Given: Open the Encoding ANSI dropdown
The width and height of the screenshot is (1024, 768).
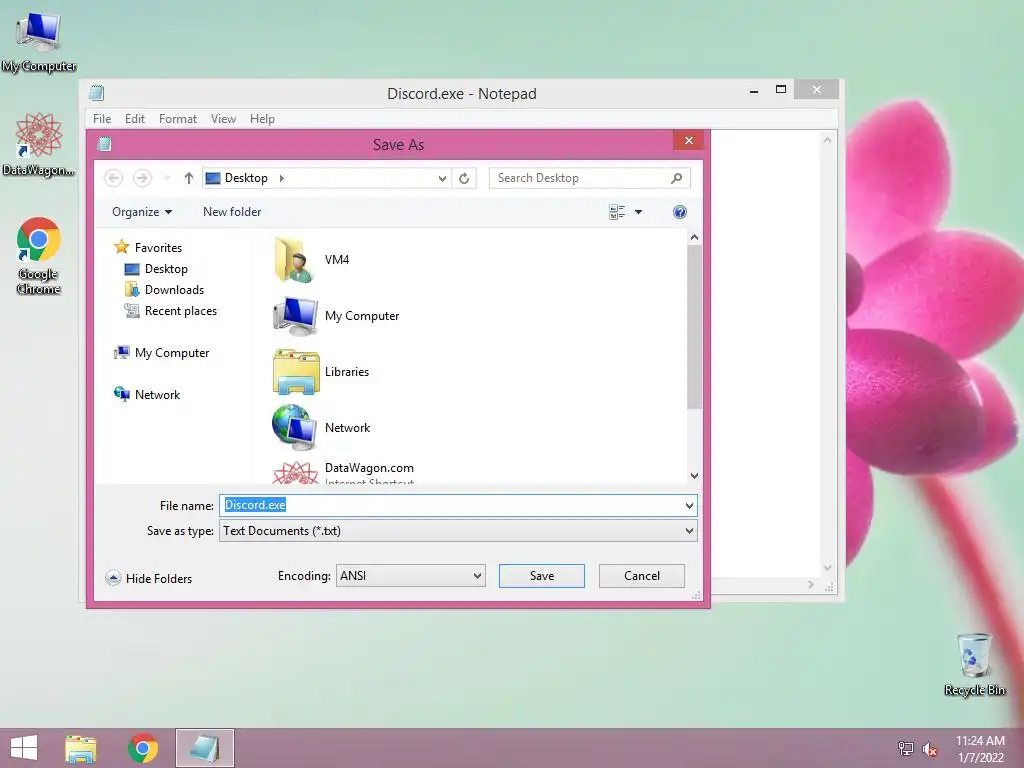Looking at the screenshot, I should 411,576.
